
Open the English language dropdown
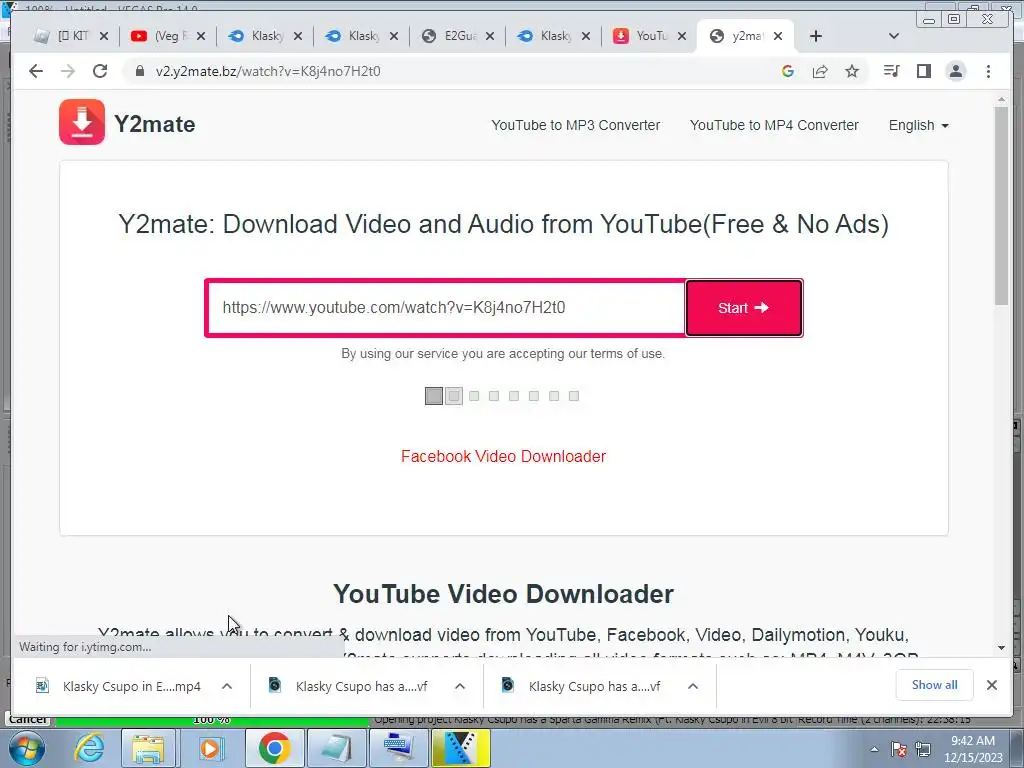(x=918, y=125)
